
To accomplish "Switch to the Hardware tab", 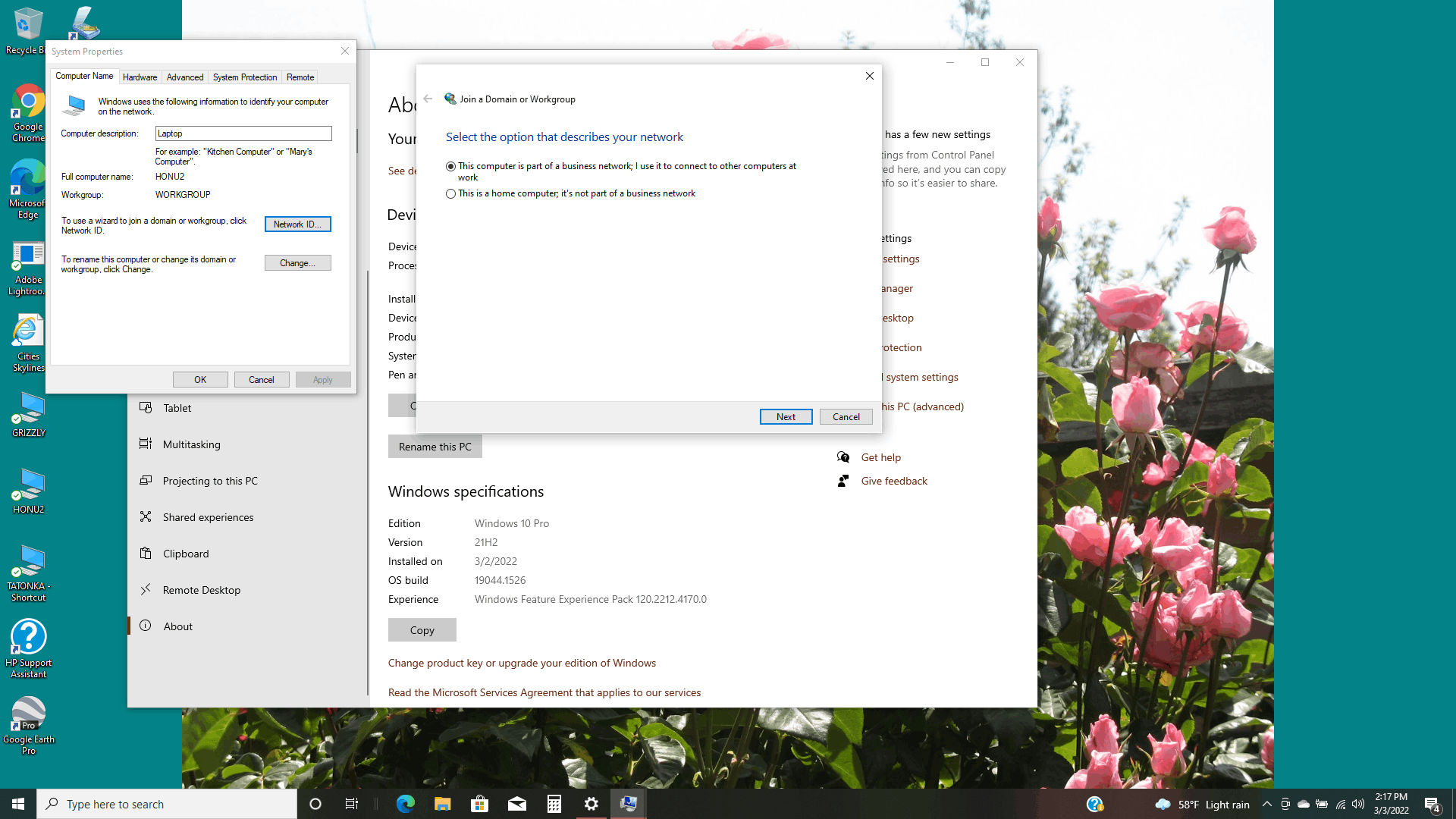I will (140, 77).
